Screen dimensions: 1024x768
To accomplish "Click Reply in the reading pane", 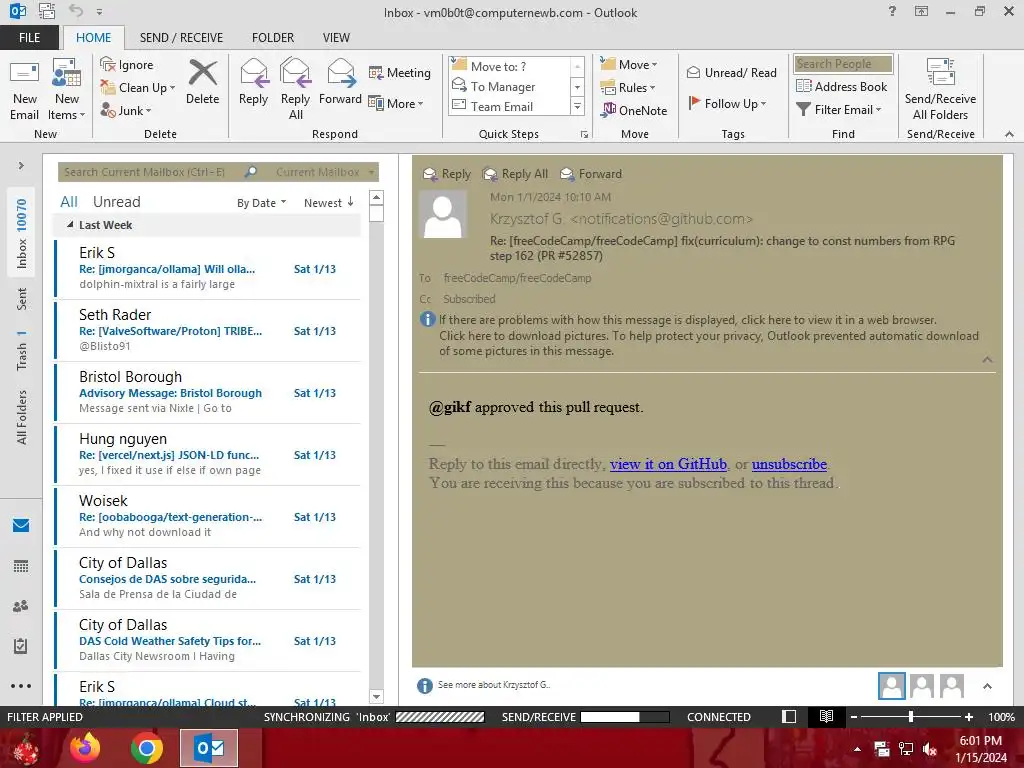I will coord(447,174).
